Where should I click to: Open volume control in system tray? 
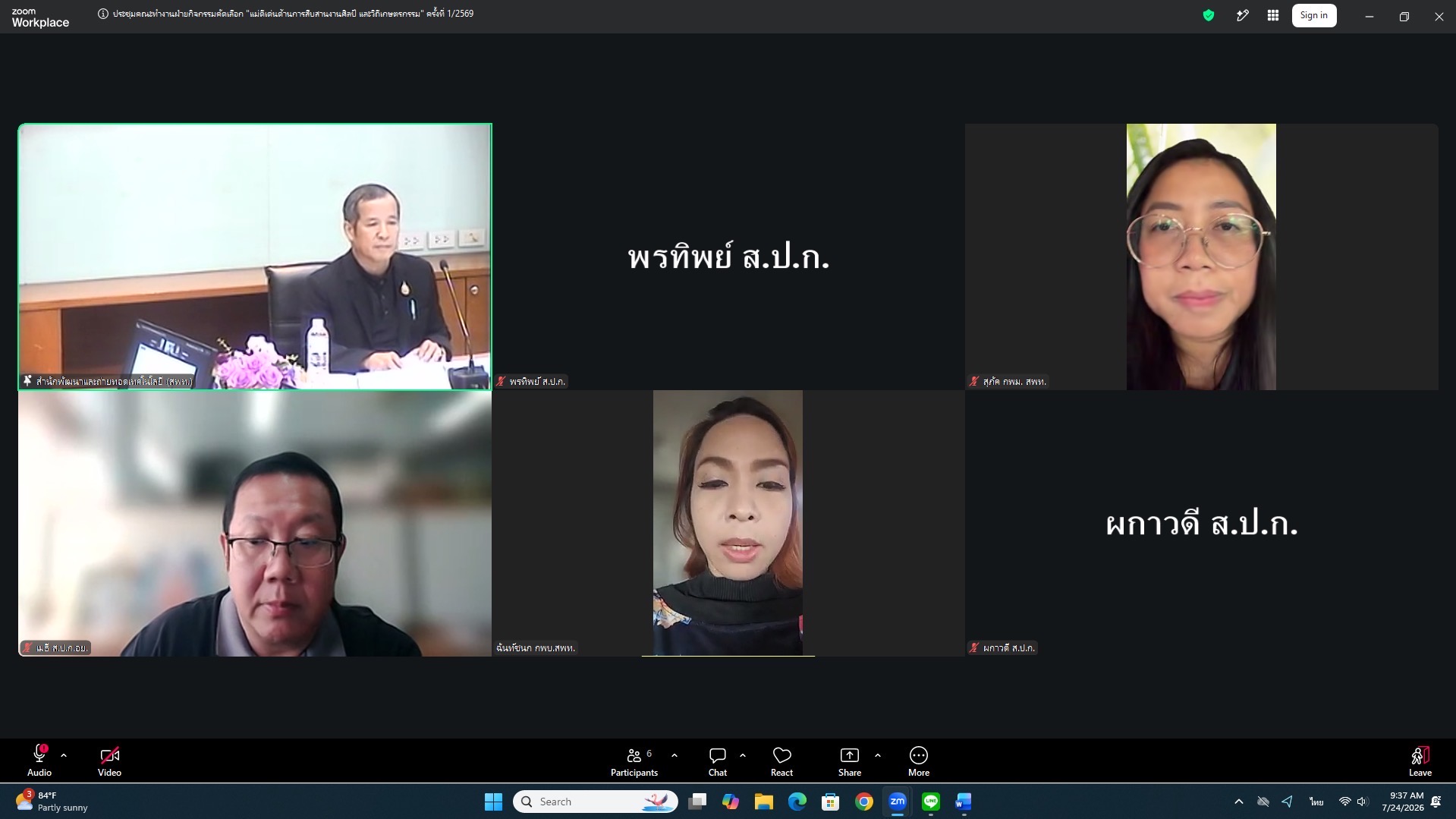(x=1363, y=802)
